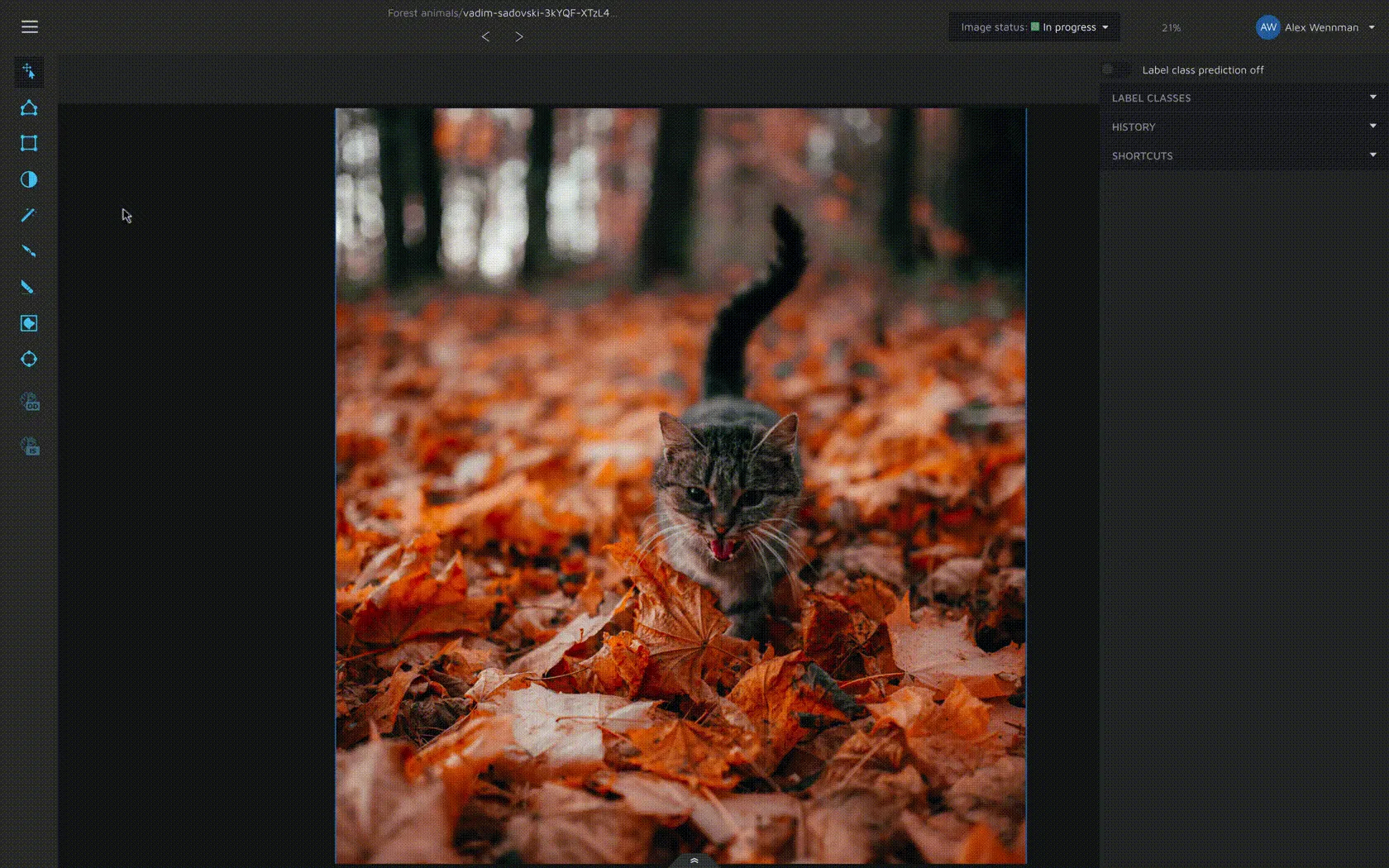The height and width of the screenshot is (868, 1389).
Task: Open the hamburger main menu
Action: (x=30, y=27)
